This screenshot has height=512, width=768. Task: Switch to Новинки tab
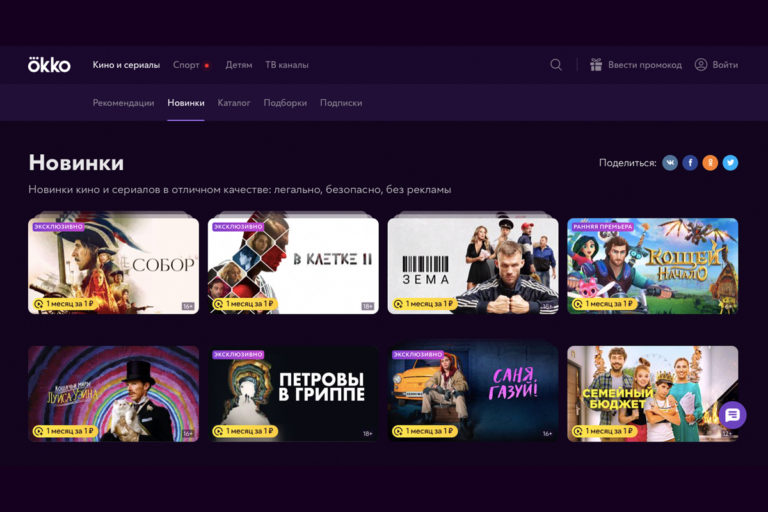[x=186, y=103]
